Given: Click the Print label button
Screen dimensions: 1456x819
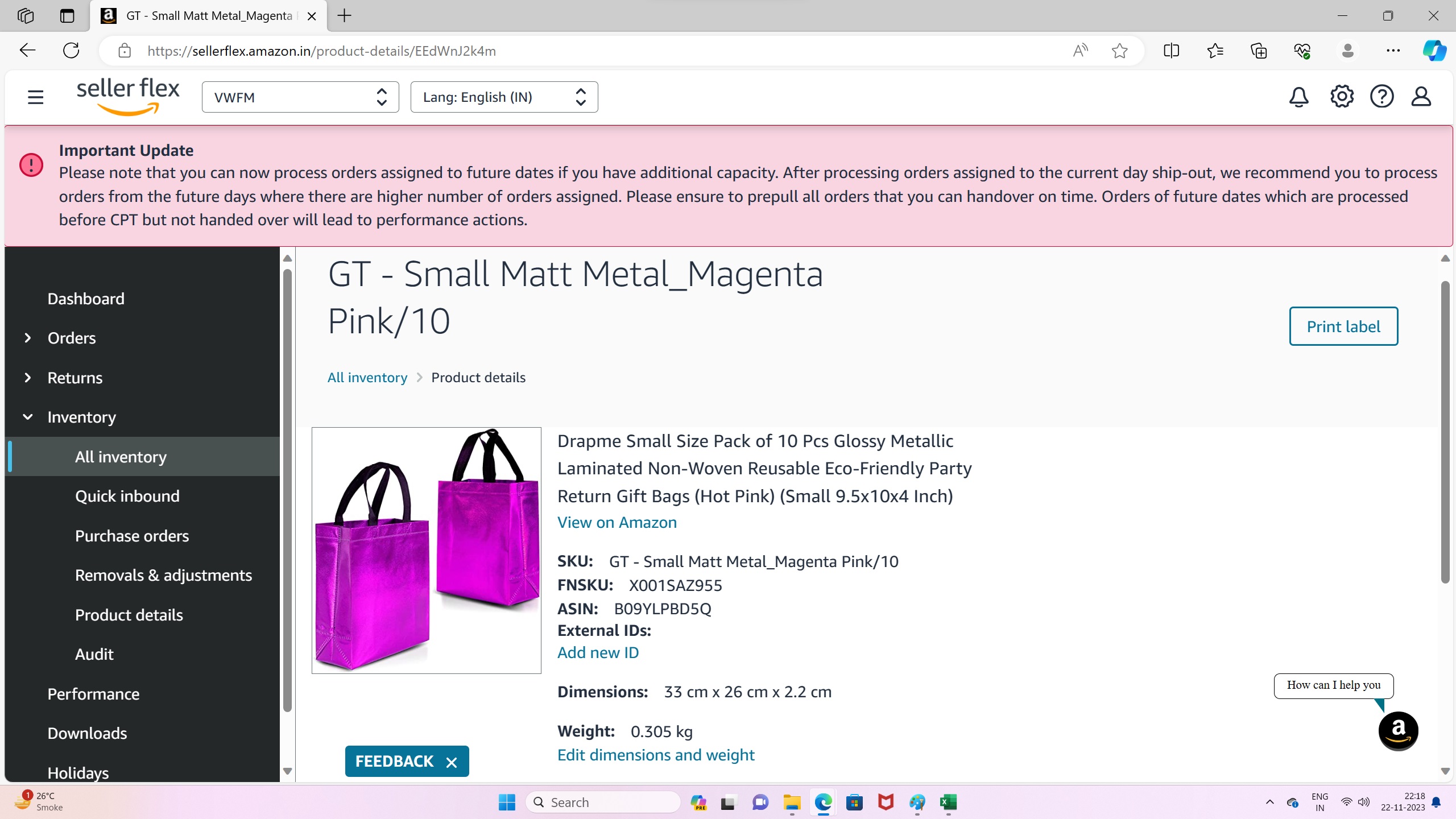Looking at the screenshot, I should pos(1343,326).
